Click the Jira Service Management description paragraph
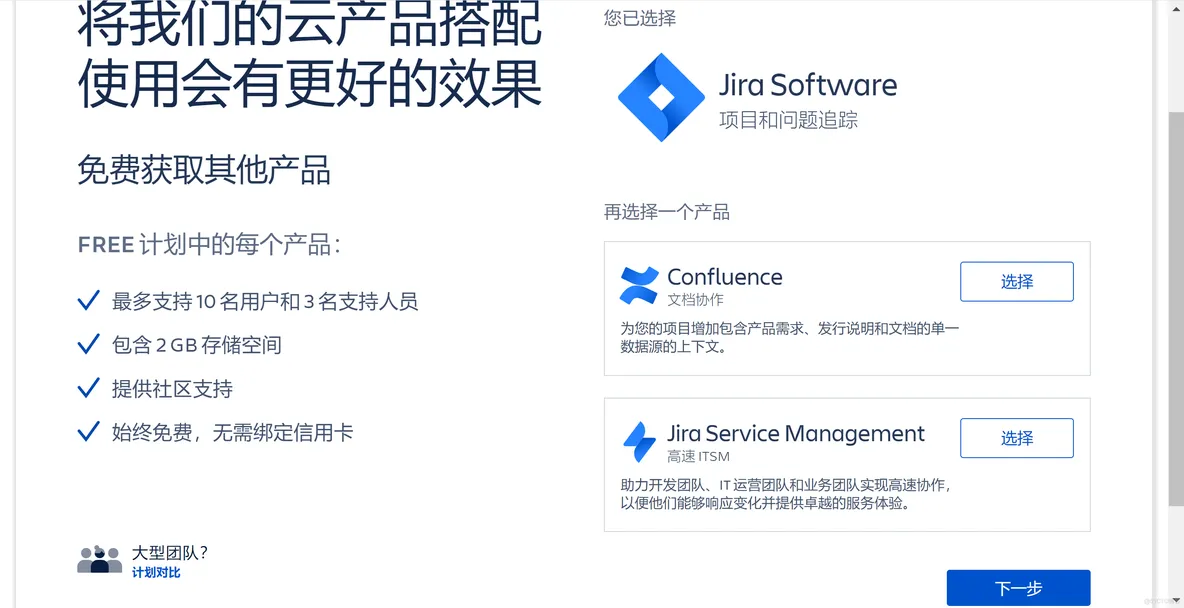The height and width of the screenshot is (608, 1184). tap(785, 494)
